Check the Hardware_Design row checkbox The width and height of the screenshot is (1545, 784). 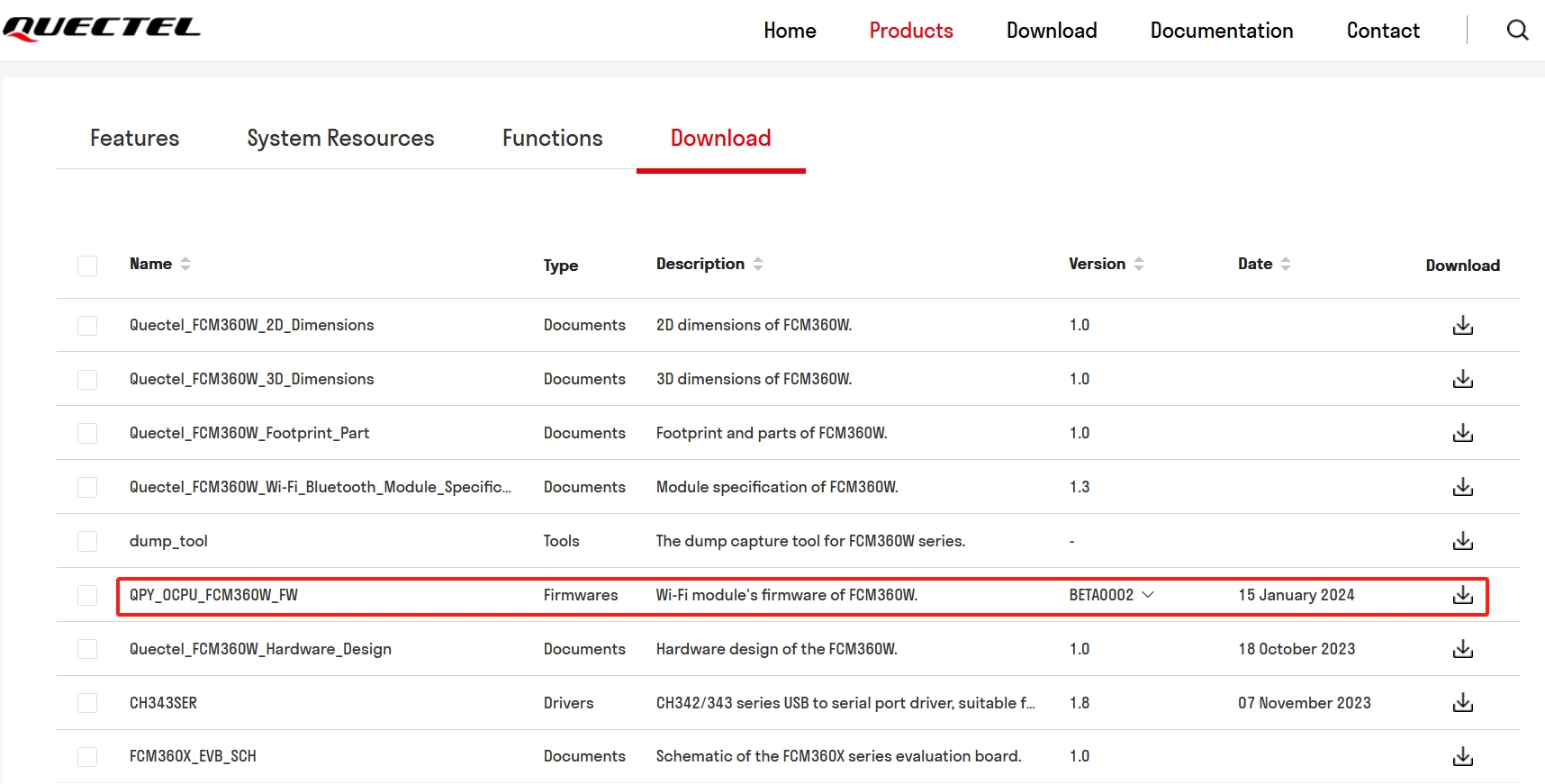87,649
